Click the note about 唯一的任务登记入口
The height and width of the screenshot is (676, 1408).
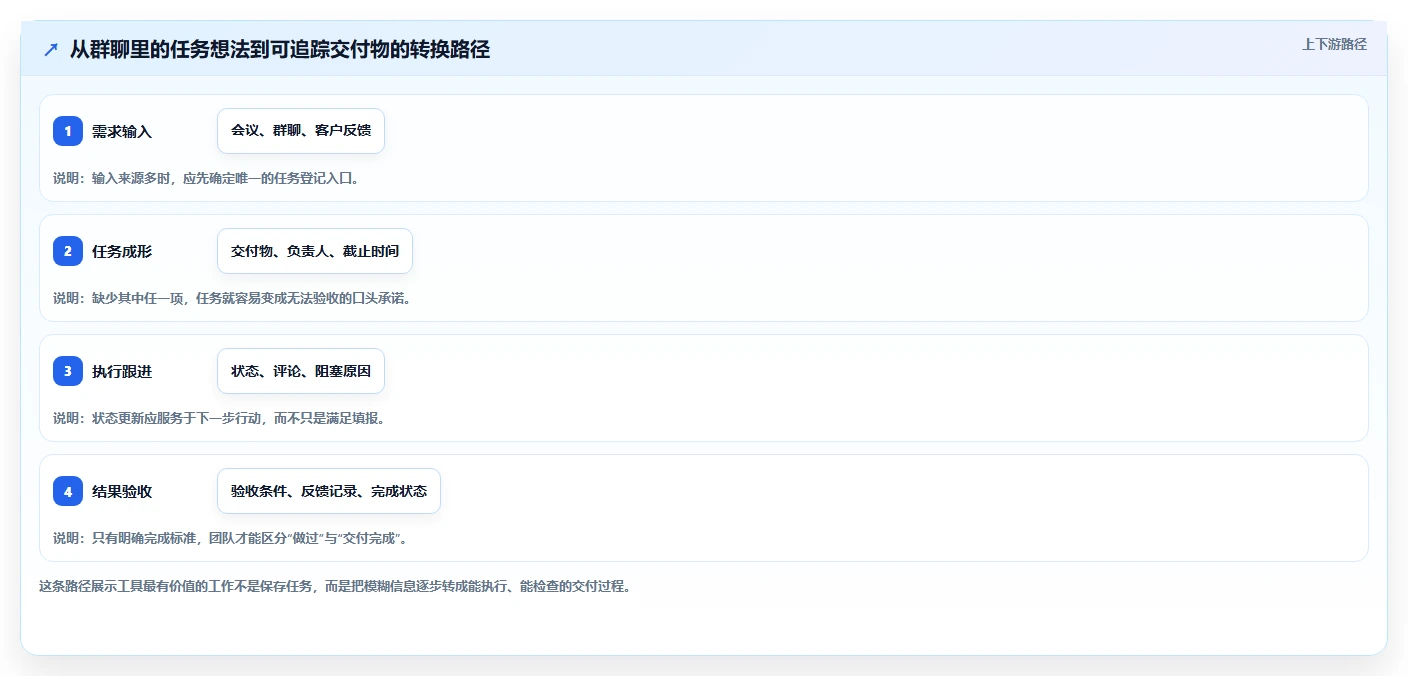coord(206,178)
